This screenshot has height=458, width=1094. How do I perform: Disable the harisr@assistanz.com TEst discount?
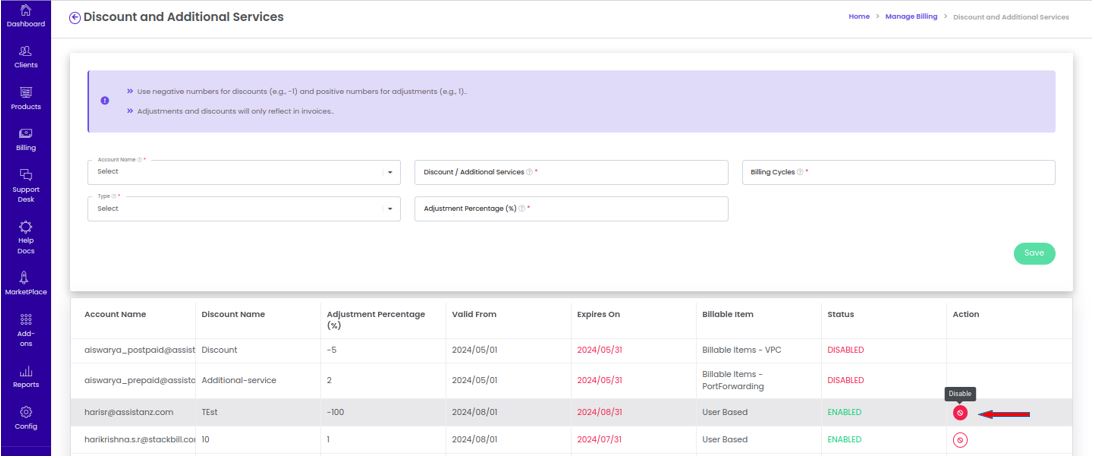[960, 413]
